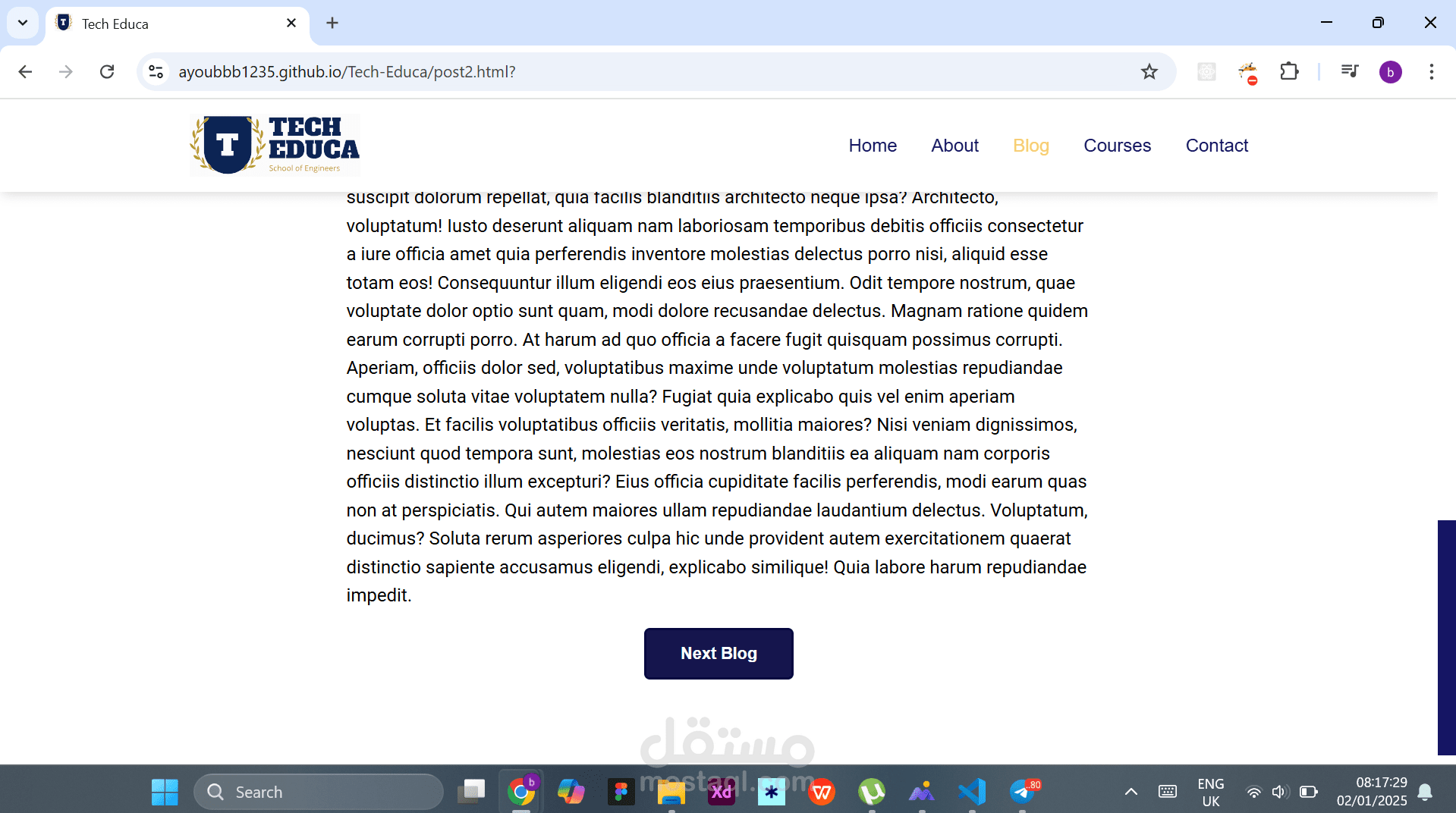Click the Tech Educa logo
The width and height of the screenshot is (1456, 813).
point(275,145)
